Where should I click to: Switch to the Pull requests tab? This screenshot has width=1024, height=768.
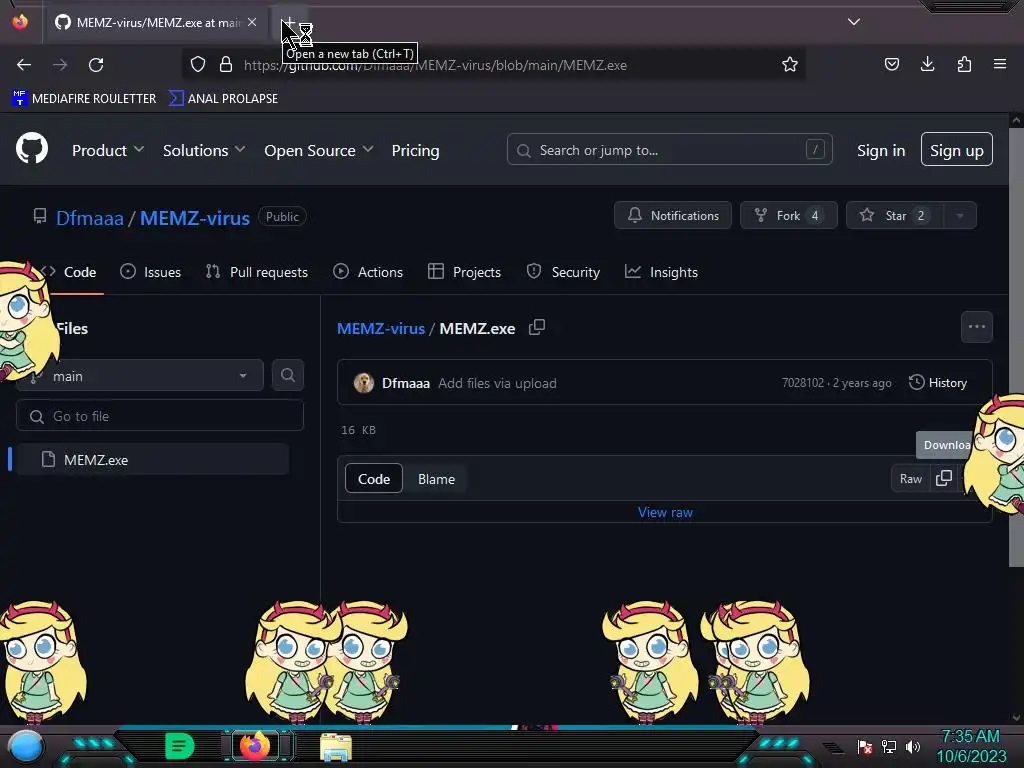pos(257,272)
